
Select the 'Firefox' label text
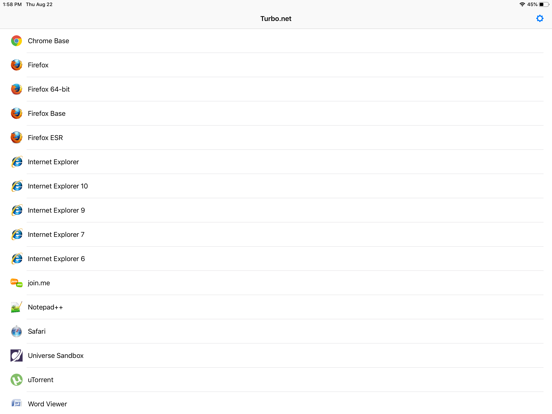click(38, 65)
